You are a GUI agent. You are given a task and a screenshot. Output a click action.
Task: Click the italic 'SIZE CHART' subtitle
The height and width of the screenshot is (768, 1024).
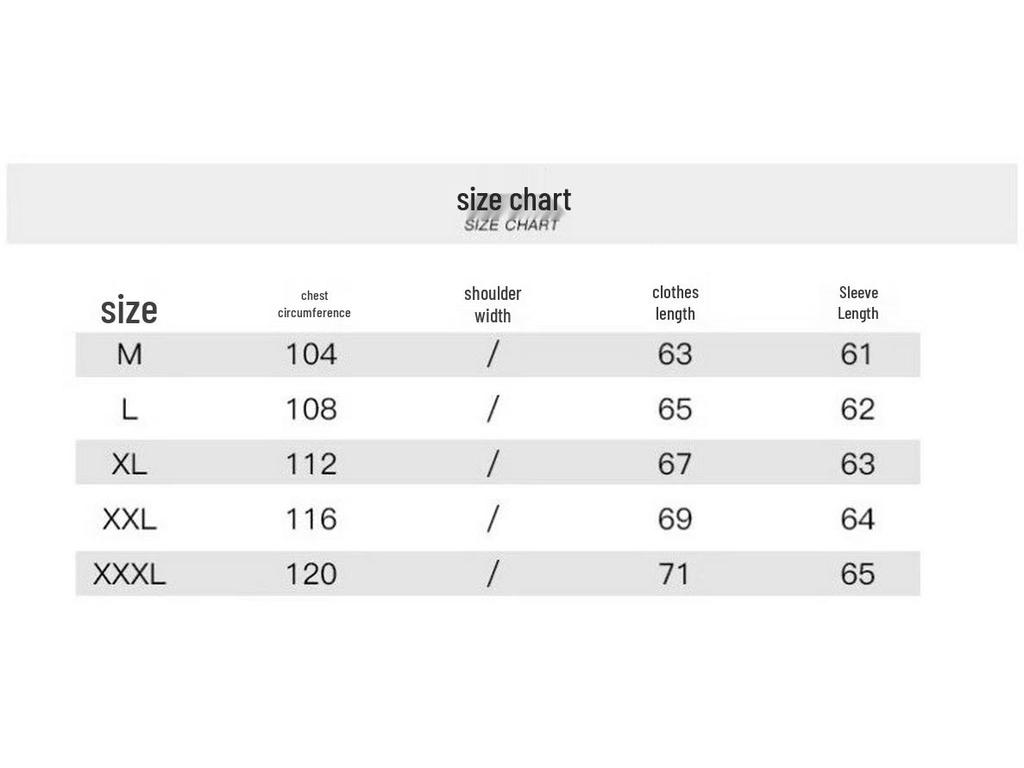[x=511, y=225]
